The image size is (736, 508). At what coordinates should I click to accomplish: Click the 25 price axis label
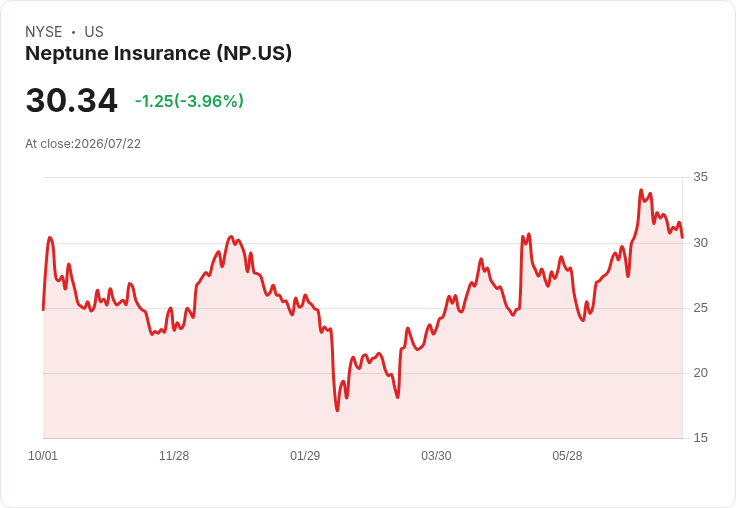tap(700, 308)
